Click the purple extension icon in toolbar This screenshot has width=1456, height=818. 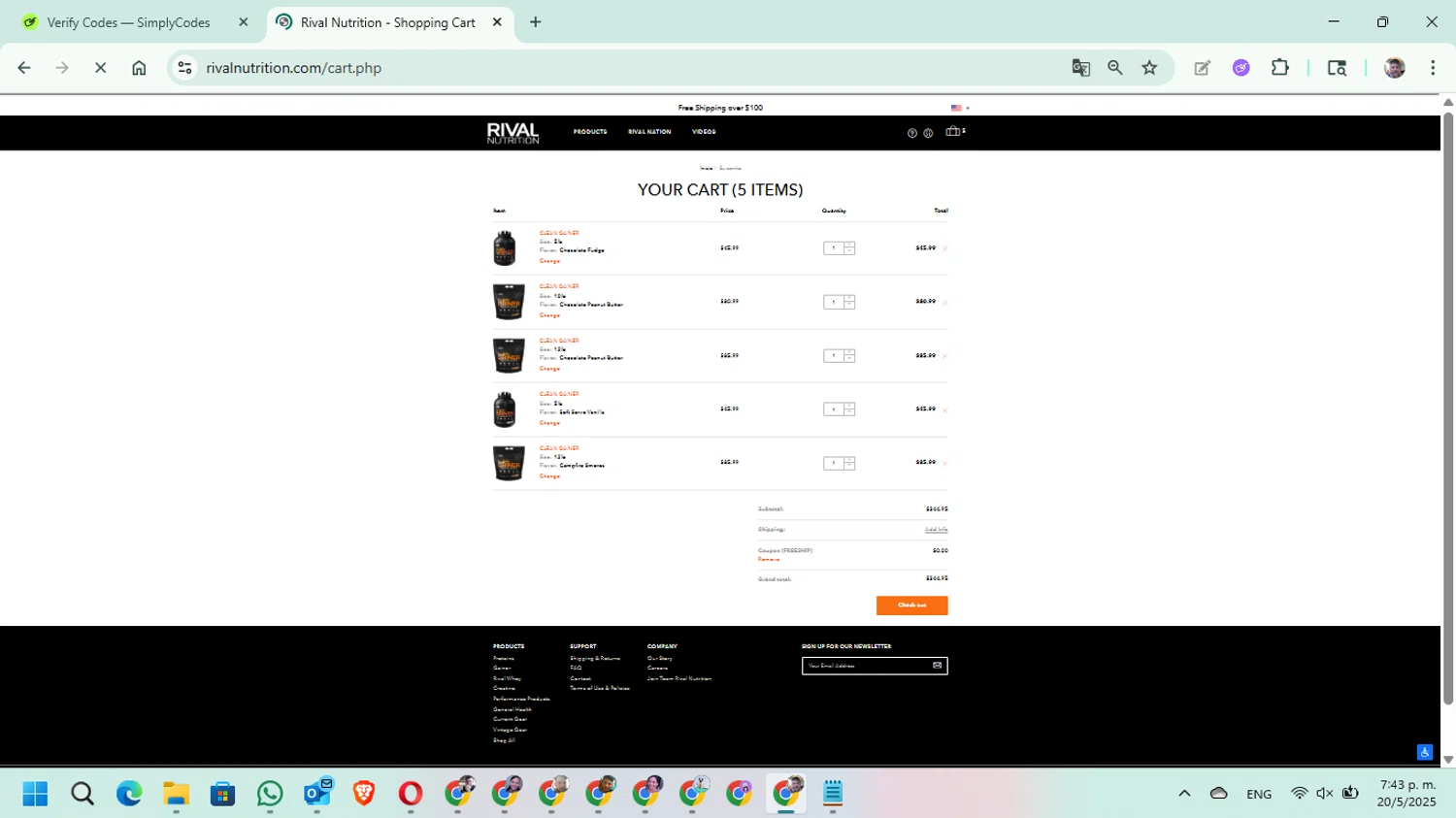(x=1241, y=68)
